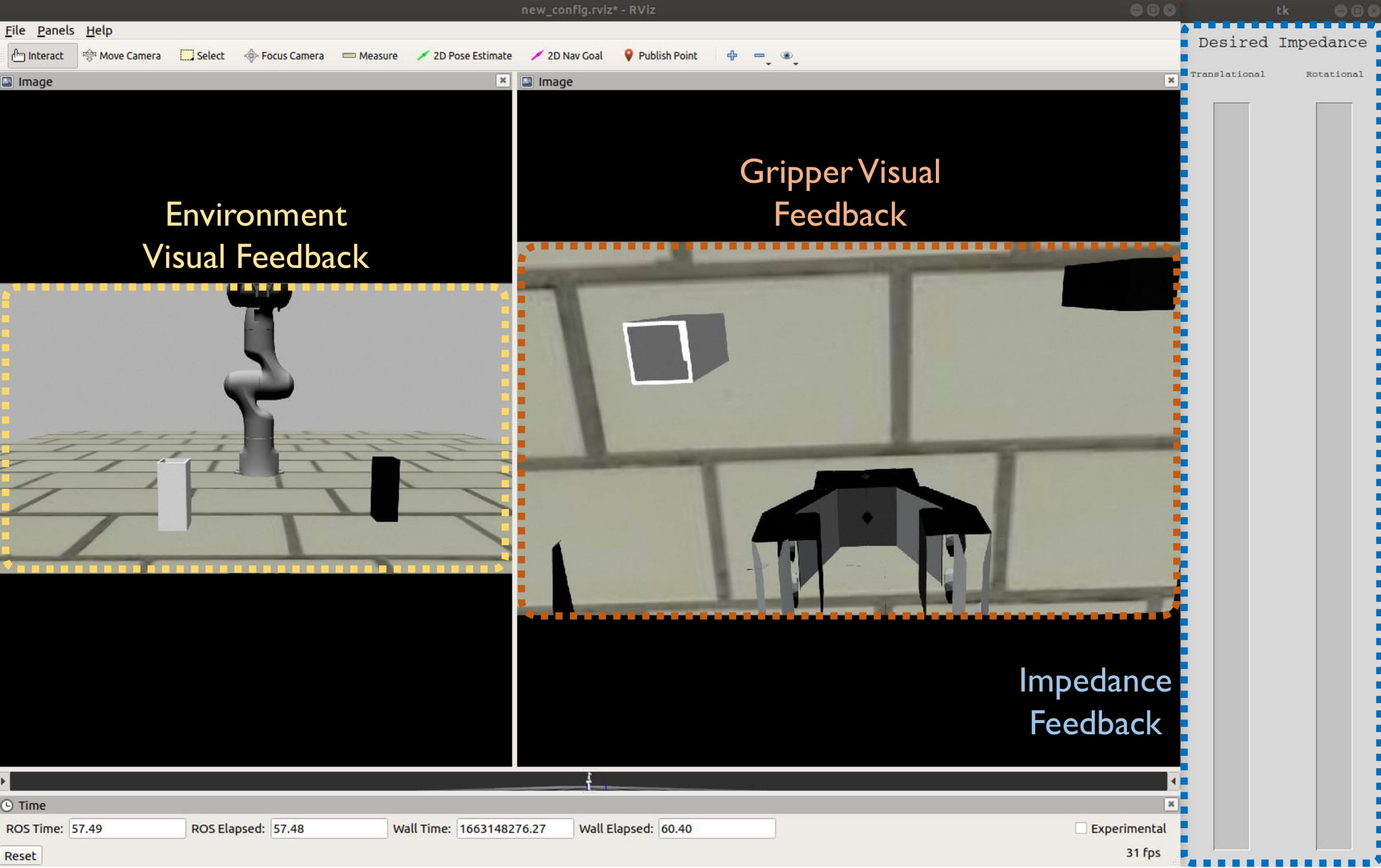The image size is (1381, 868).
Task: Open the File menu
Action: click(x=15, y=30)
